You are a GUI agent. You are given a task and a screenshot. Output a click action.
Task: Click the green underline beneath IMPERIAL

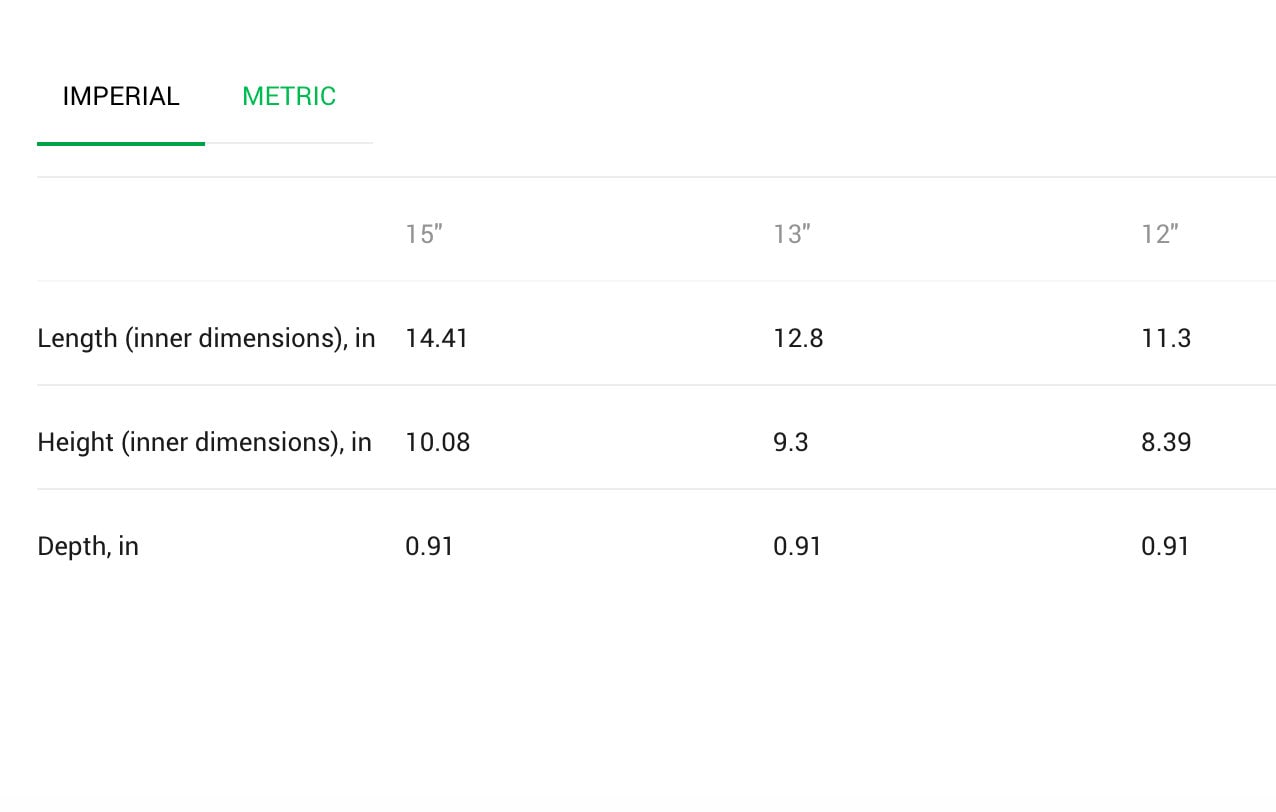pyautogui.click(x=121, y=144)
